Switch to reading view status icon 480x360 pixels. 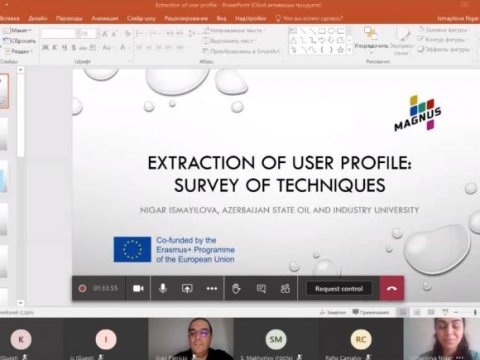tap(431, 312)
